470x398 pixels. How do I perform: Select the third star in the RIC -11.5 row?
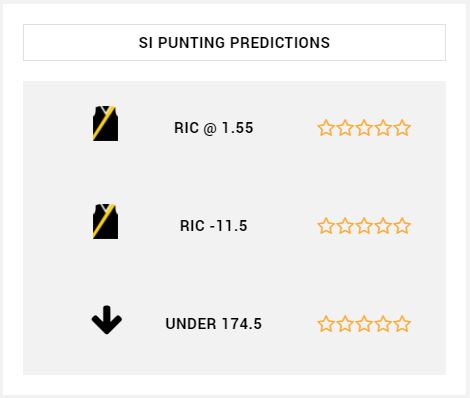tap(364, 226)
